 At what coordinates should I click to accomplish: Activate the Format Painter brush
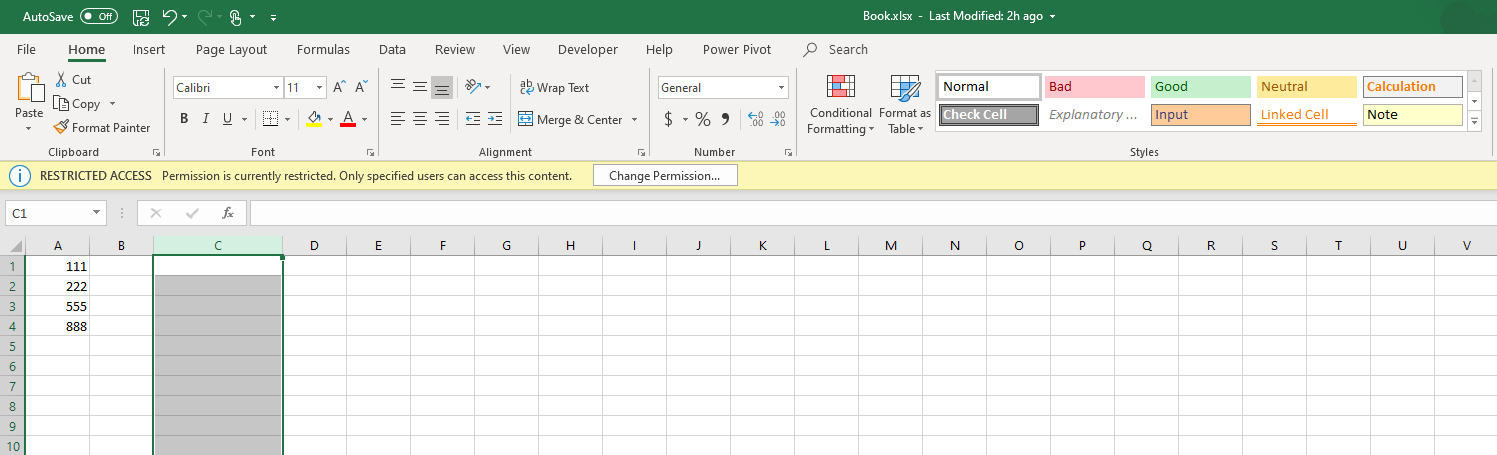(102, 127)
